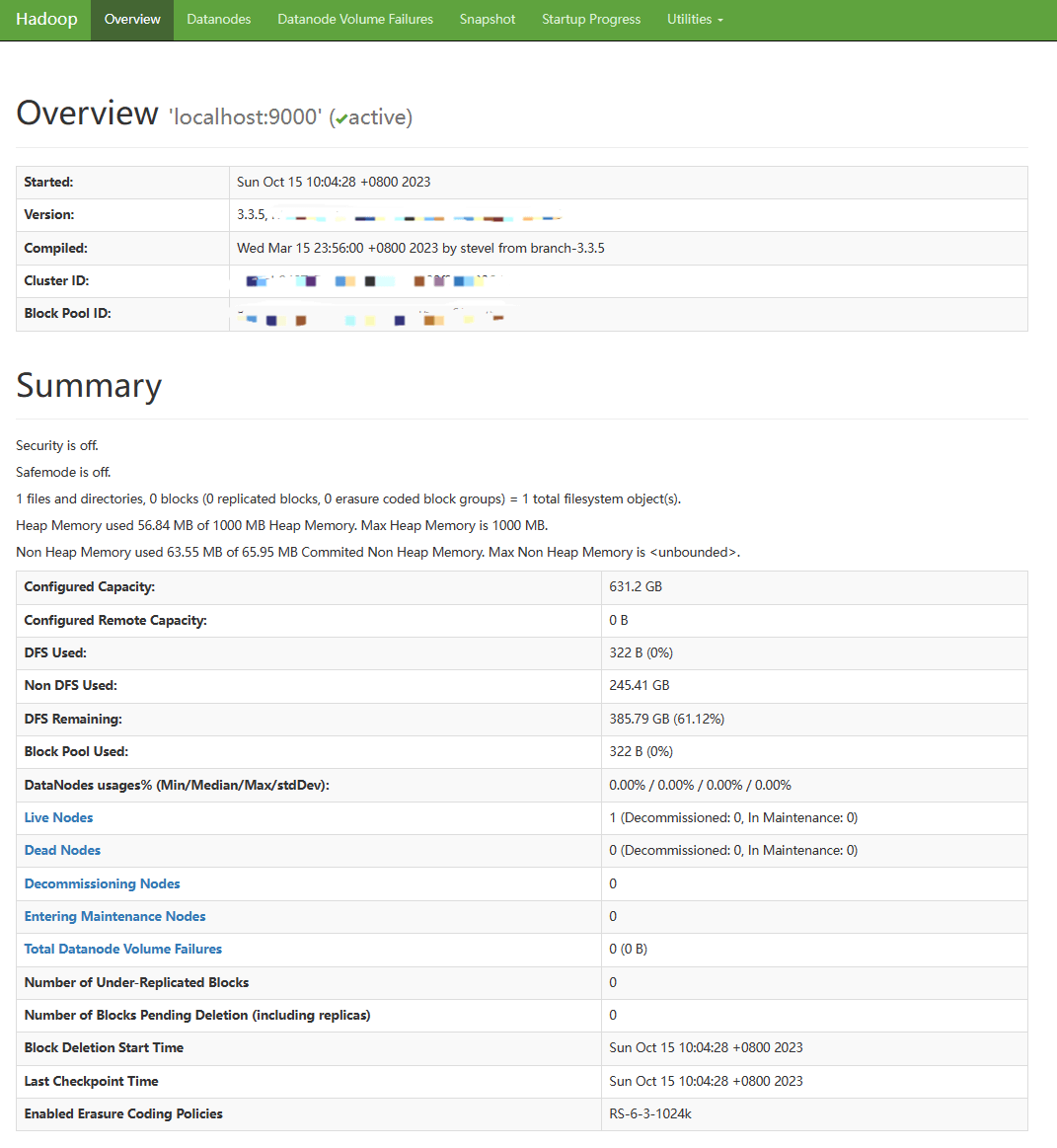Go to the Datanodes tab

click(219, 20)
